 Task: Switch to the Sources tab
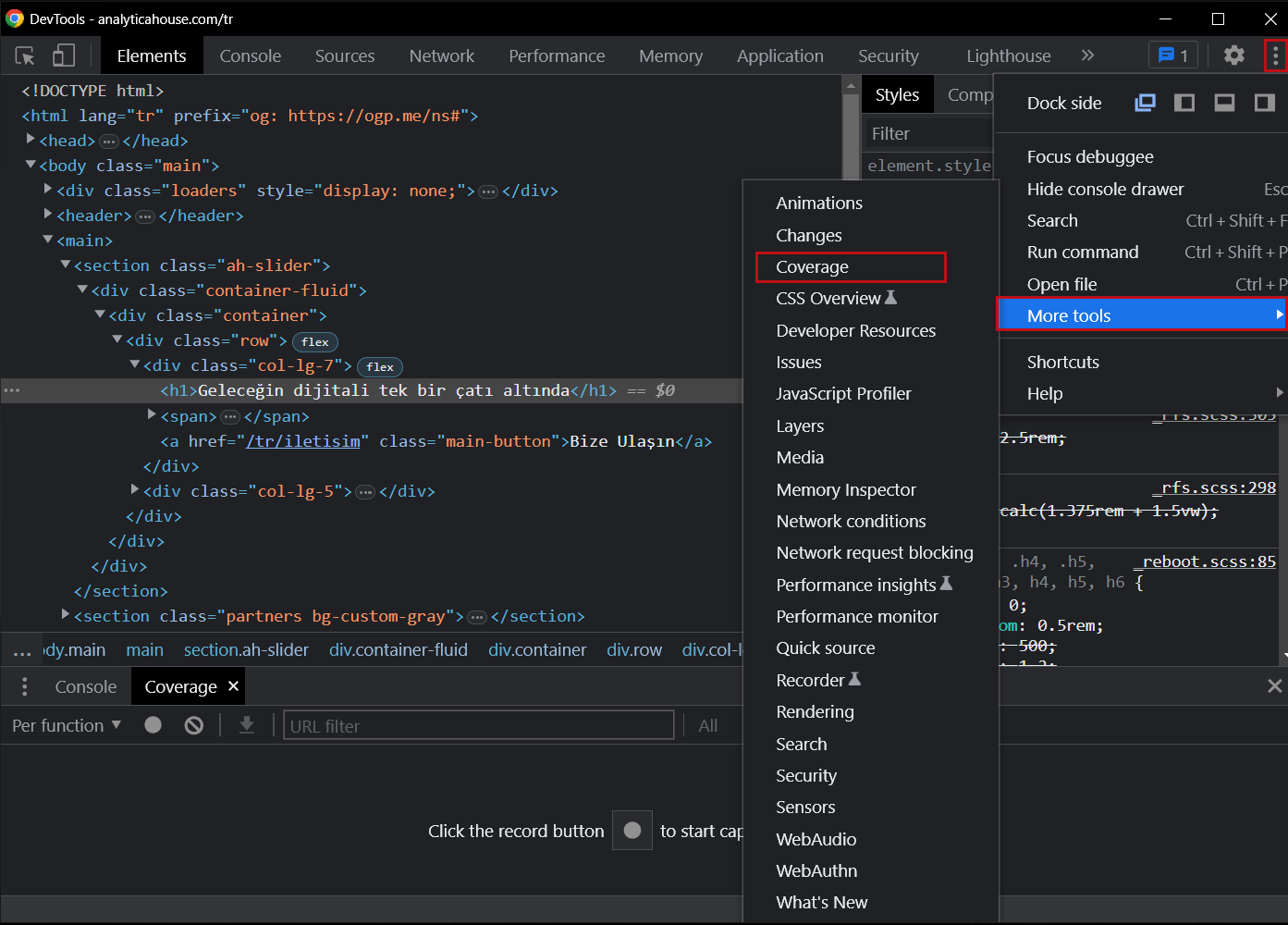pyautogui.click(x=345, y=55)
